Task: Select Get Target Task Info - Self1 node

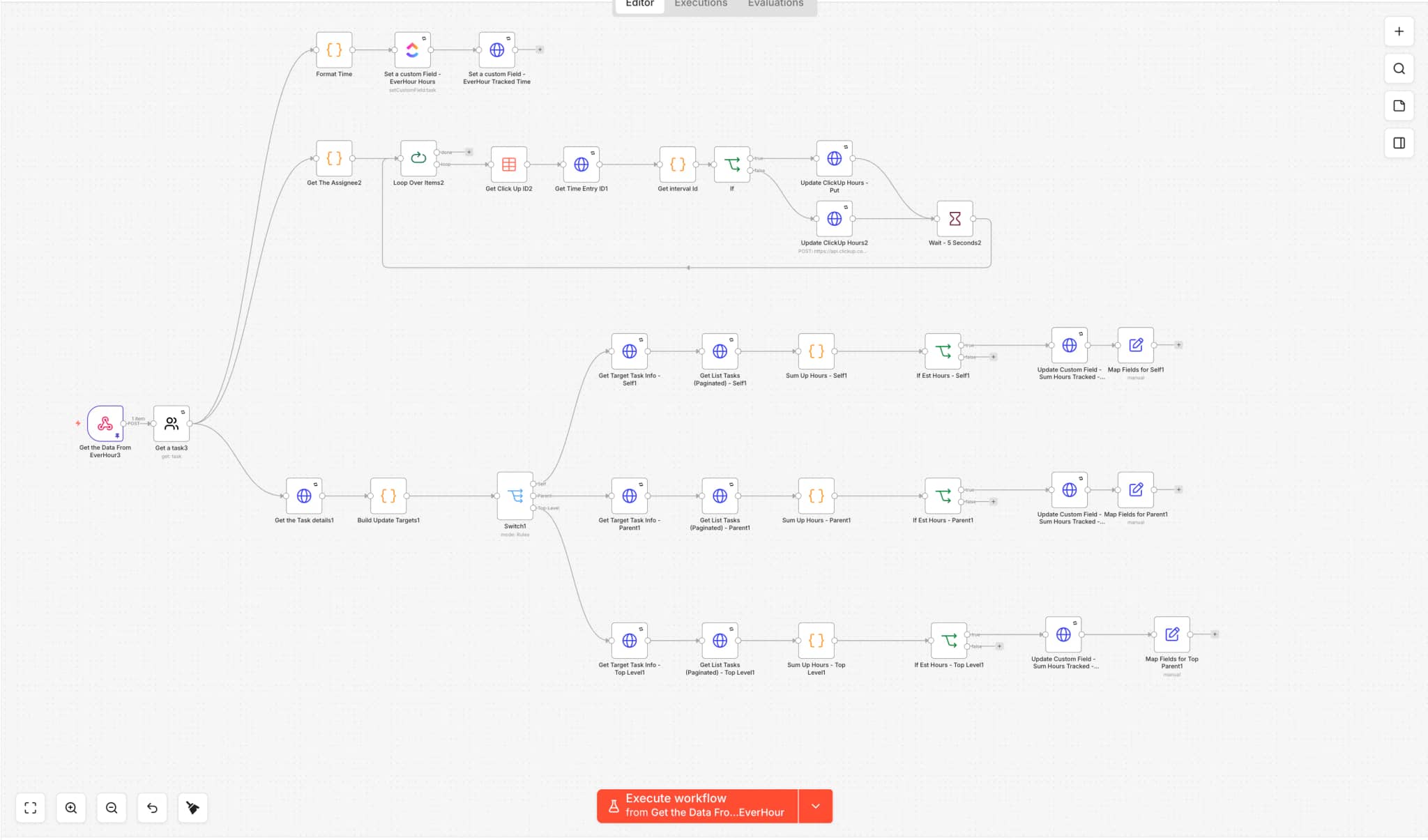Action: coord(629,351)
